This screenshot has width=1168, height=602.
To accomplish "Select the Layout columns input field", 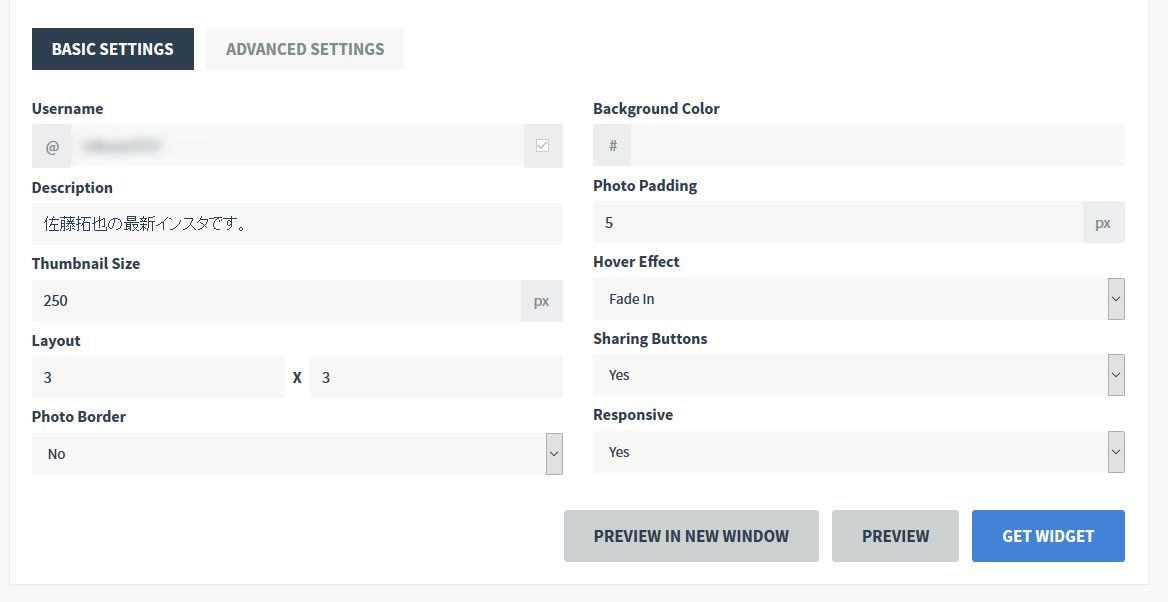I will [158, 378].
